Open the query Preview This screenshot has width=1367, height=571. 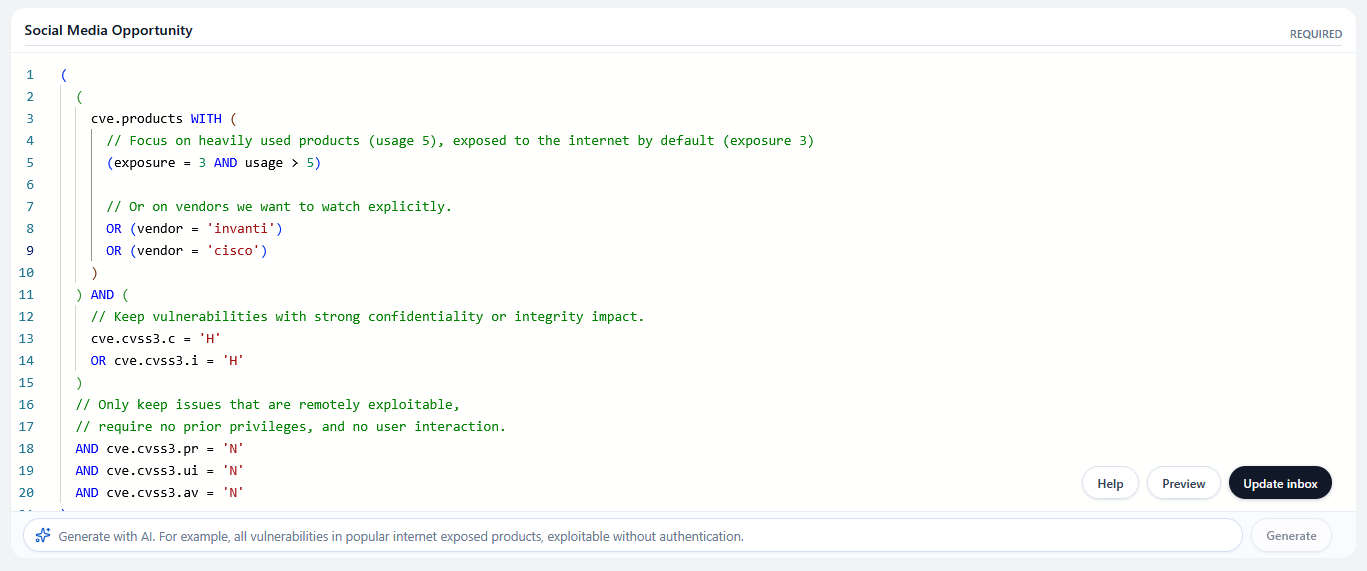1183,483
